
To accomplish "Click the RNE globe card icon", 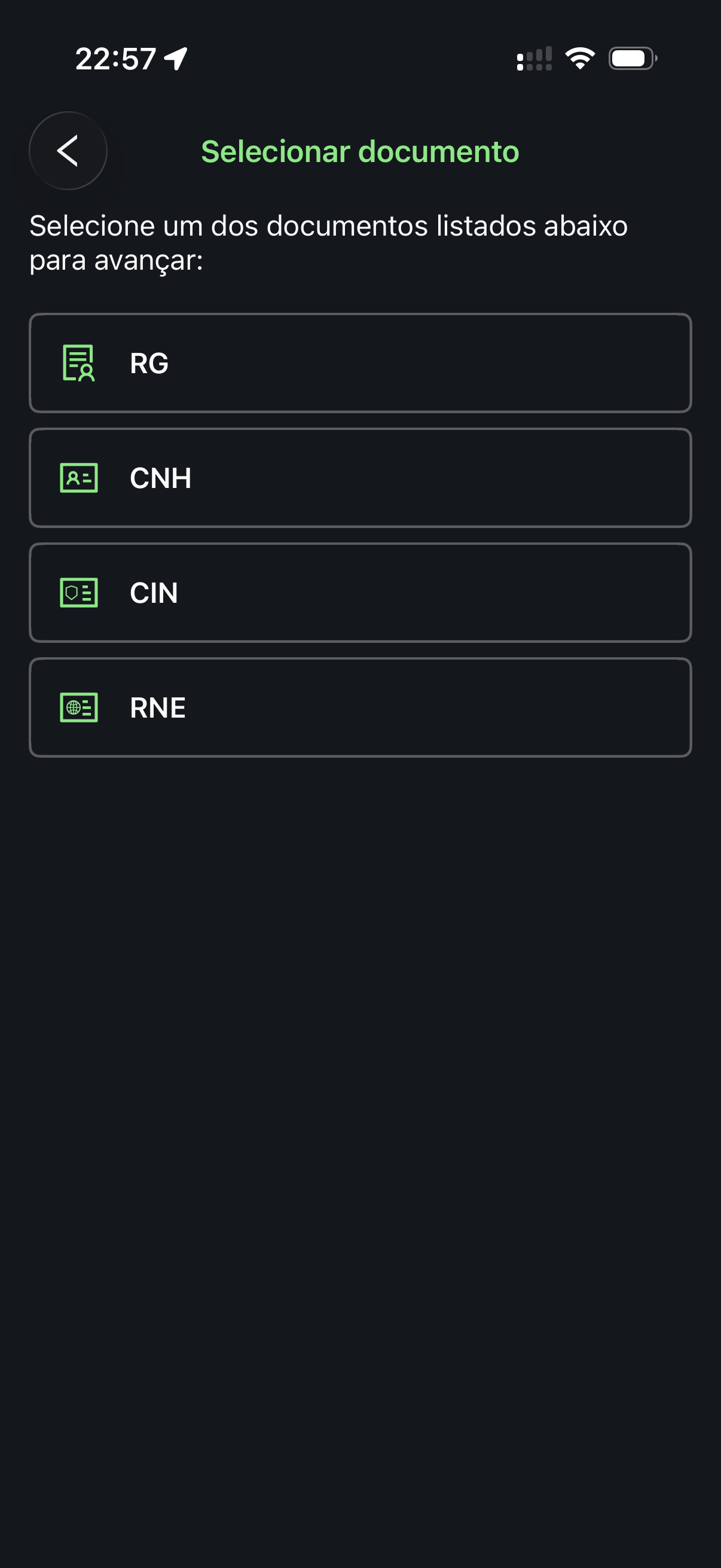I will coord(79,707).
